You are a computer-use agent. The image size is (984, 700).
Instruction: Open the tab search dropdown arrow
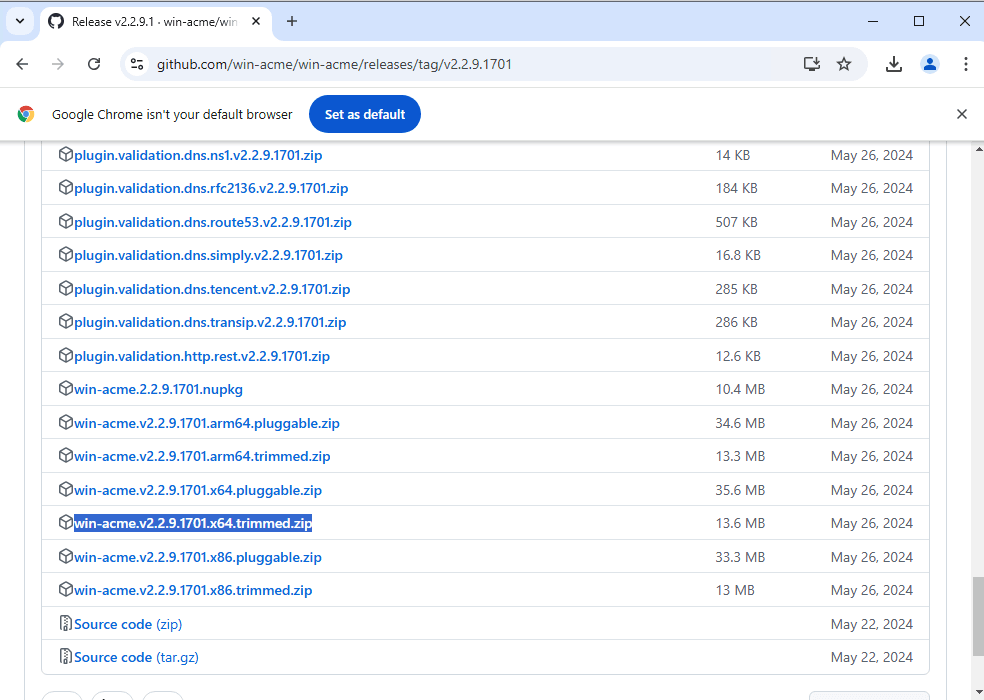pyautogui.click(x=20, y=21)
